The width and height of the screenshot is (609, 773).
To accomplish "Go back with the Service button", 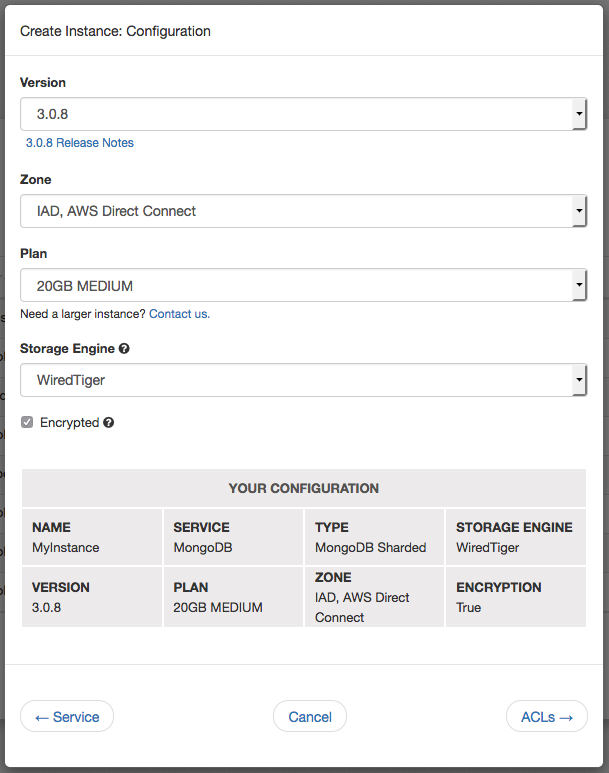I will click(67, 716).
